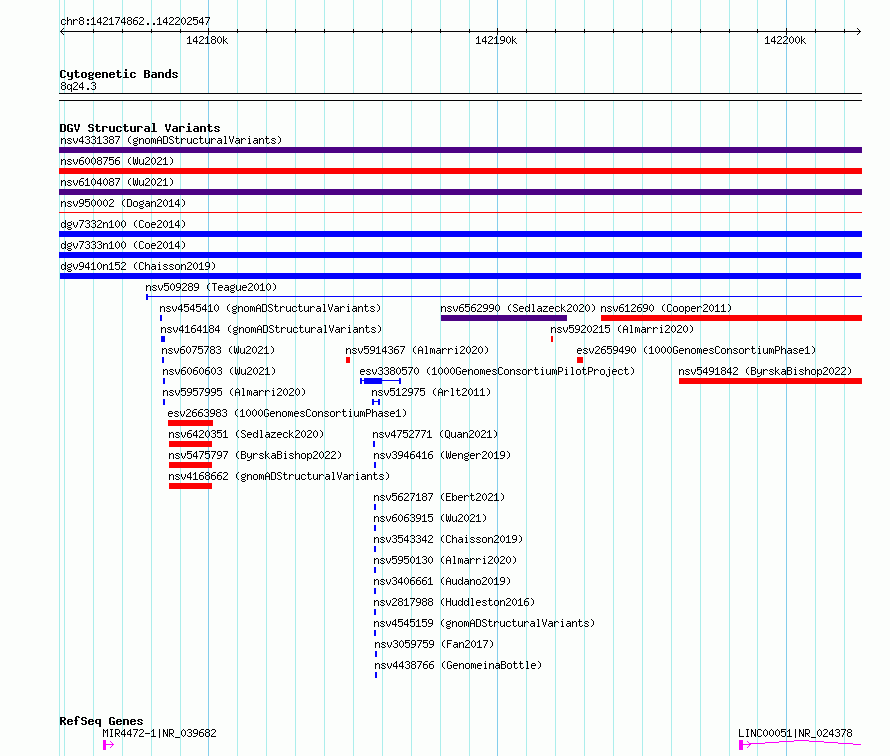Open nsv5627187 (Ebert2021) label

439,497
